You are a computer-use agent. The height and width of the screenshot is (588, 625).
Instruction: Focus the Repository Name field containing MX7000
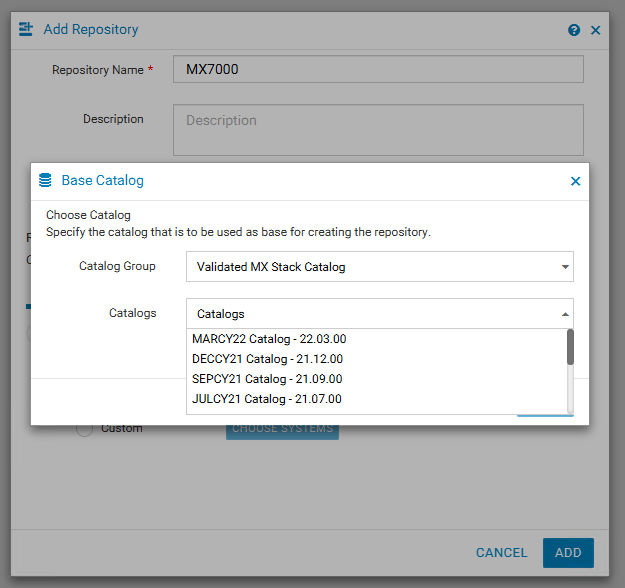click(x=378, y=69)
